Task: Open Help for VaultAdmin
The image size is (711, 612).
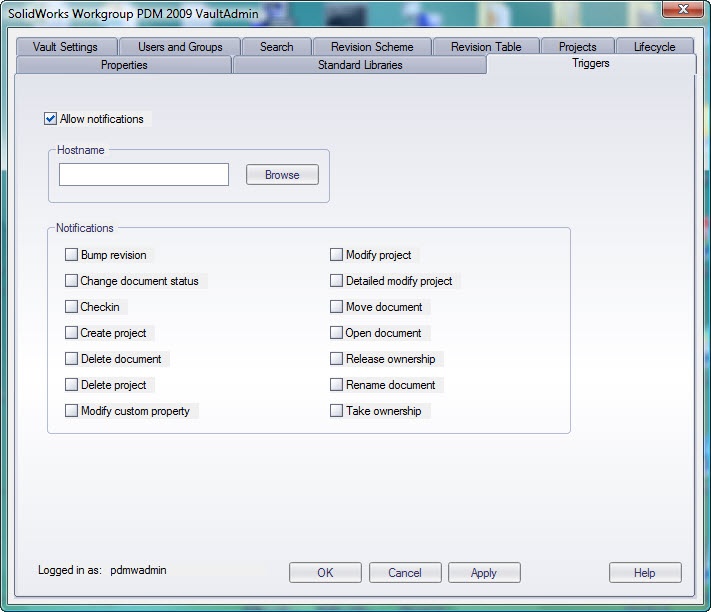Action: (645, 573)
